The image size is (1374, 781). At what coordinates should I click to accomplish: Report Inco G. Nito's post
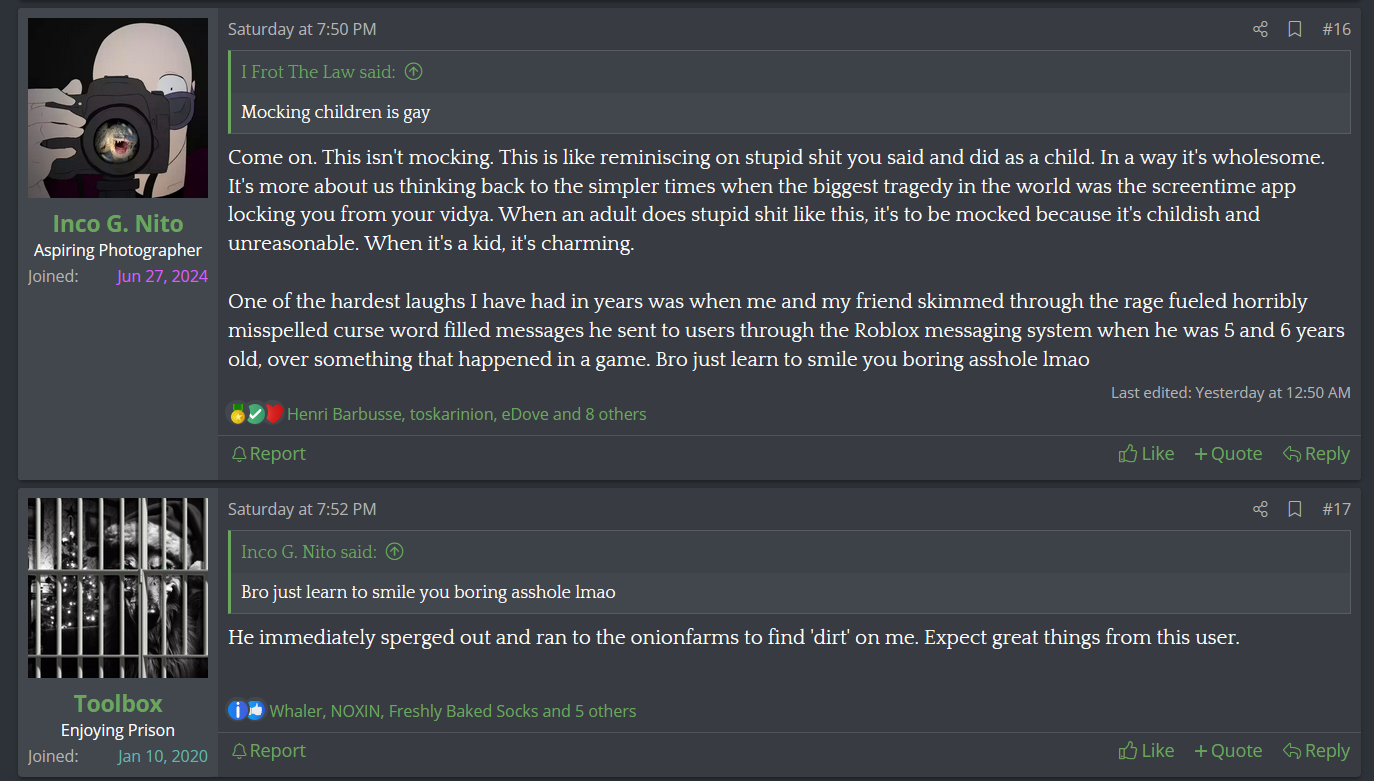click(x=268, y=454)
